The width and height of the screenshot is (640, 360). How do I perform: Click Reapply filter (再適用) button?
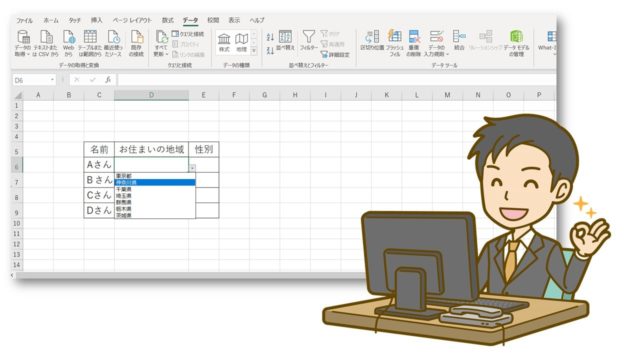333,44
